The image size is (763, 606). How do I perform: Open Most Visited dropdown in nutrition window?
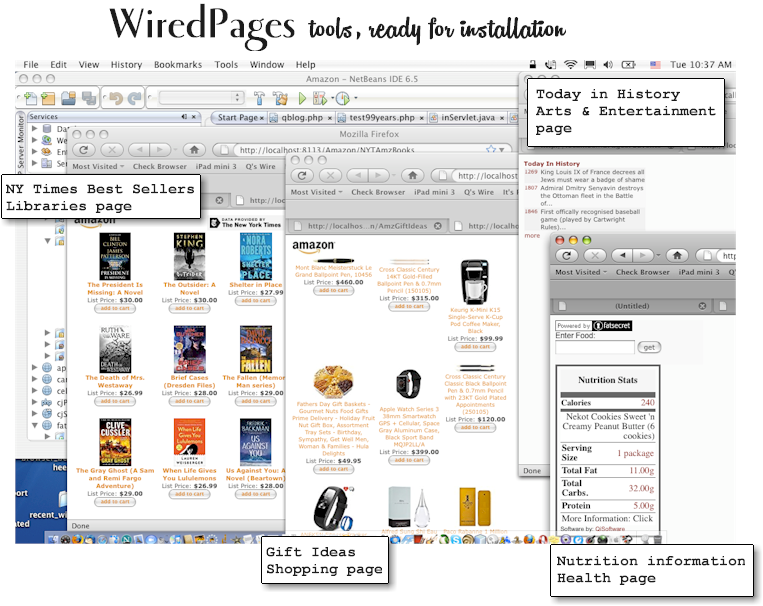pyautogui.click(x=581, y=272)
